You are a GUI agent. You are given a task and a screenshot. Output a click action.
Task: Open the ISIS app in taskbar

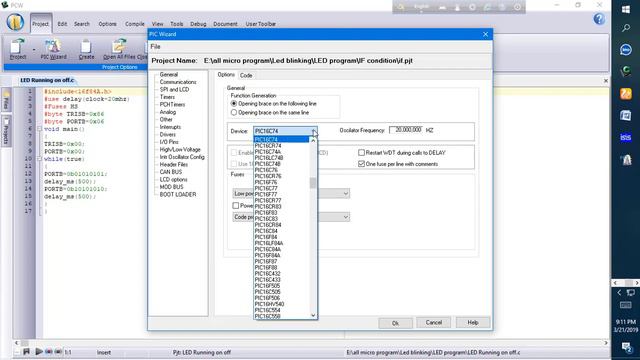tap(626, 138)
